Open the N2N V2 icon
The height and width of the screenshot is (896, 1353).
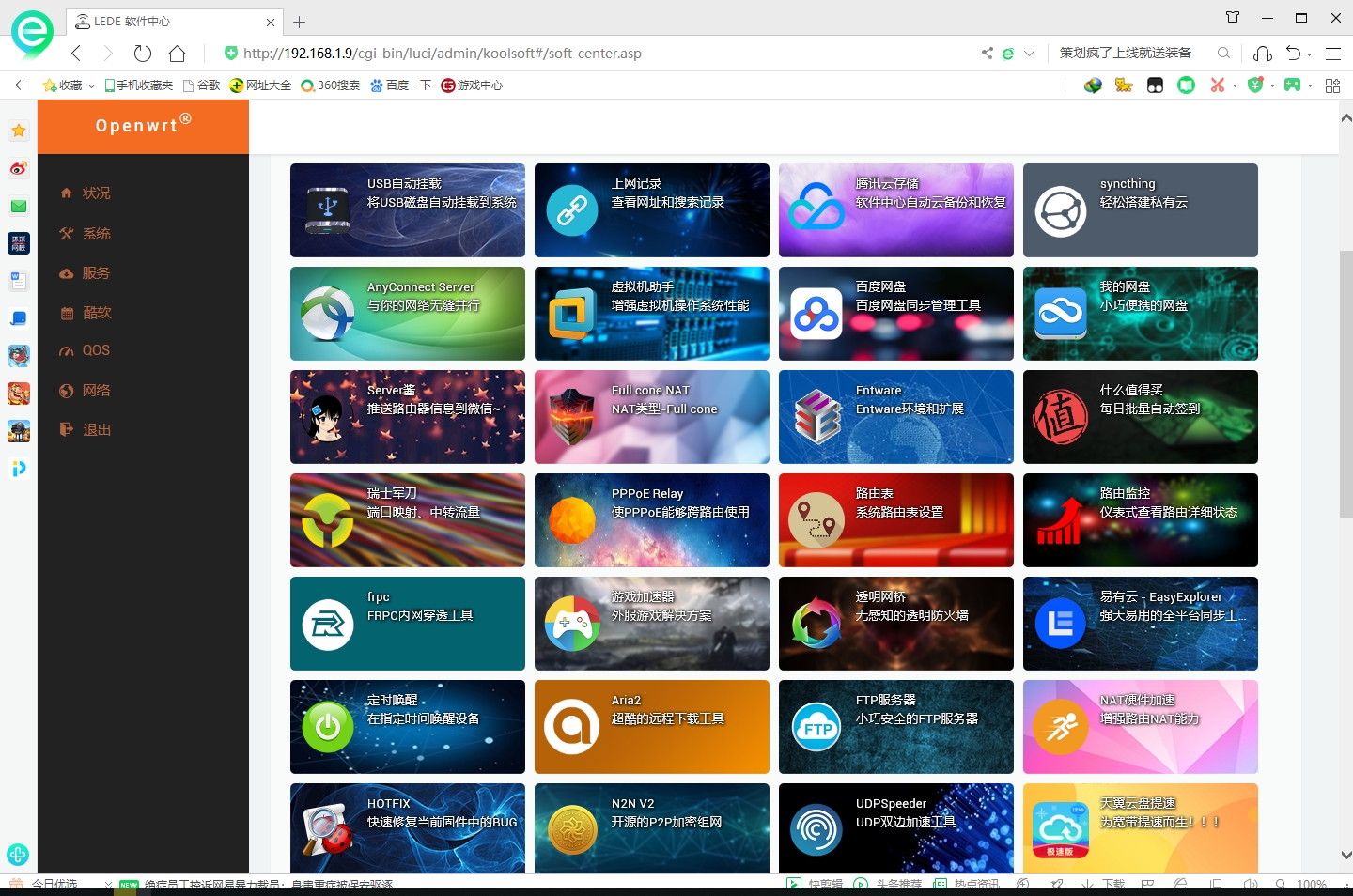pyautogui.click(x=572, y=830)
